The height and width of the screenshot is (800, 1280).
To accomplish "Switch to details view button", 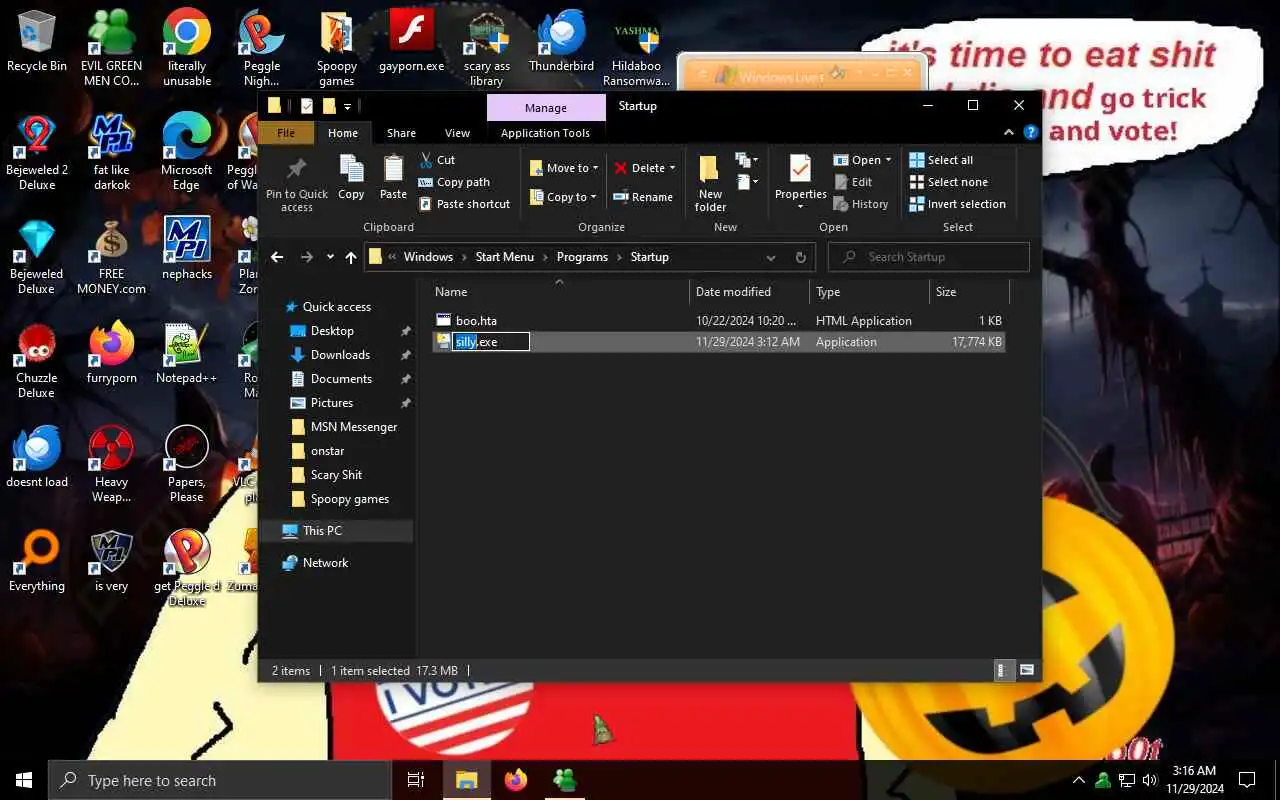I will tap(1003, 670).
